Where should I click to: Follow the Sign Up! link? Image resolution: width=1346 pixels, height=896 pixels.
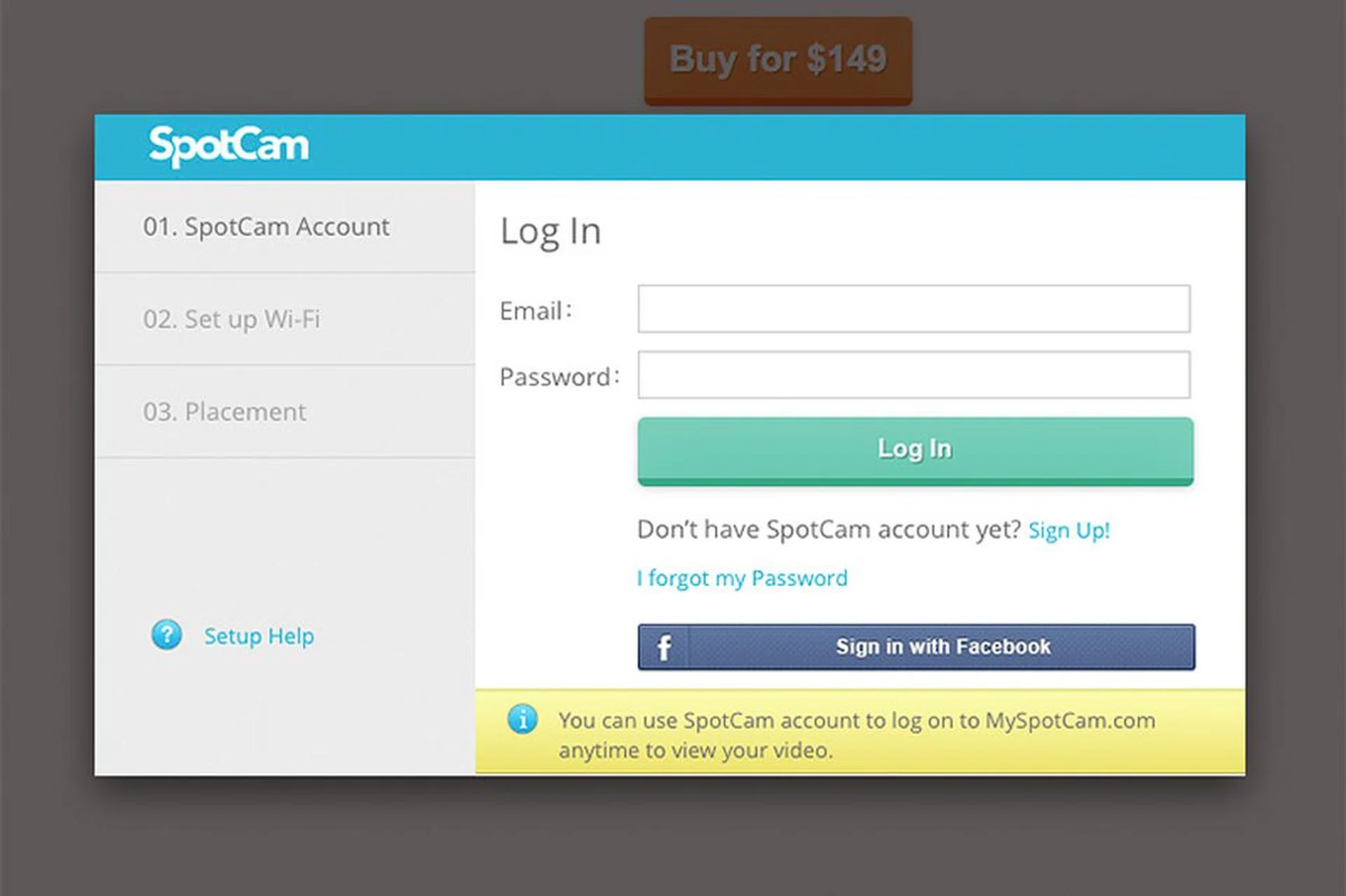pyautogui.click(x=1068, y=531)
